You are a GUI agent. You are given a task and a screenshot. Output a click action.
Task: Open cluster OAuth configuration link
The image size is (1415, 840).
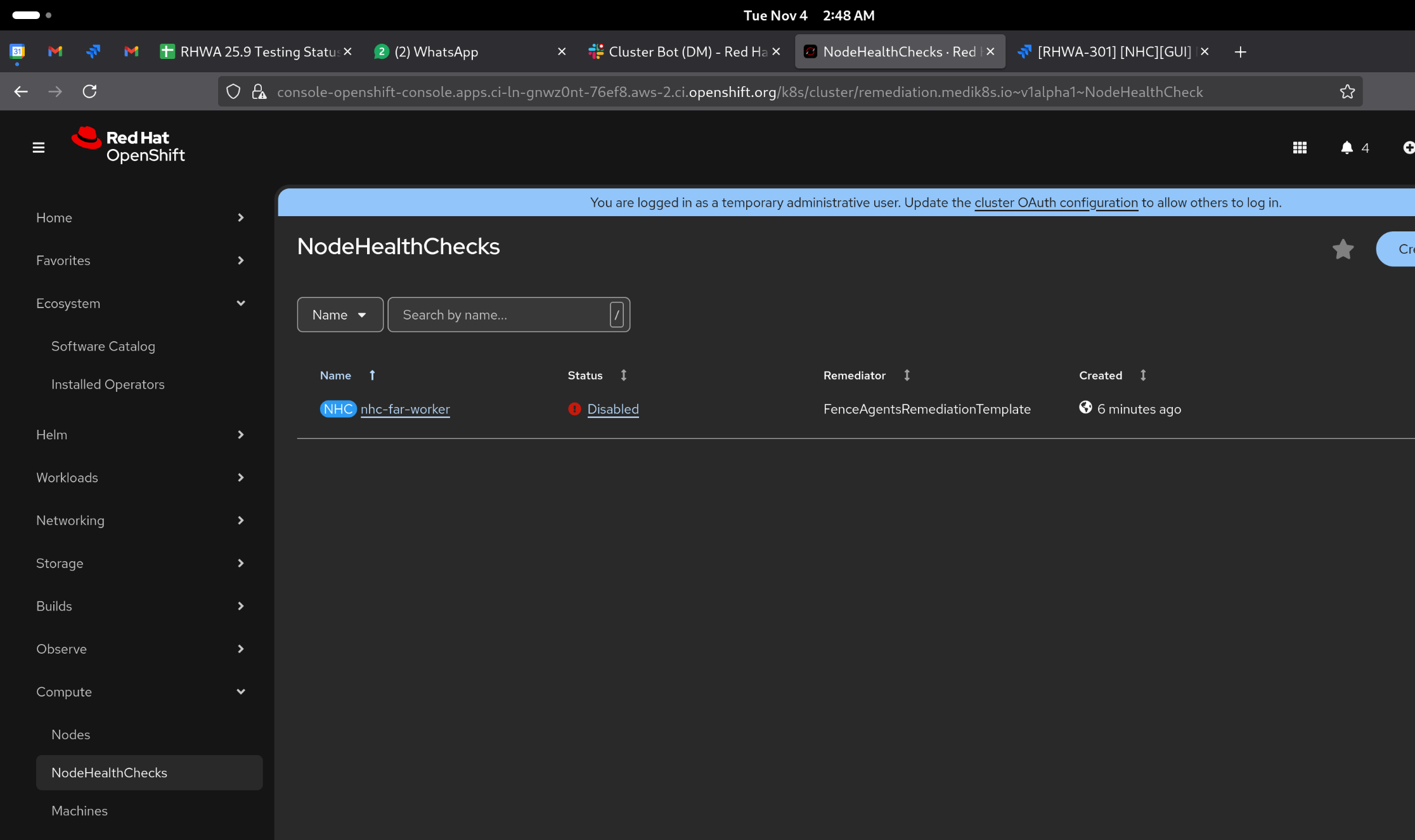(x=1056, y=203)
